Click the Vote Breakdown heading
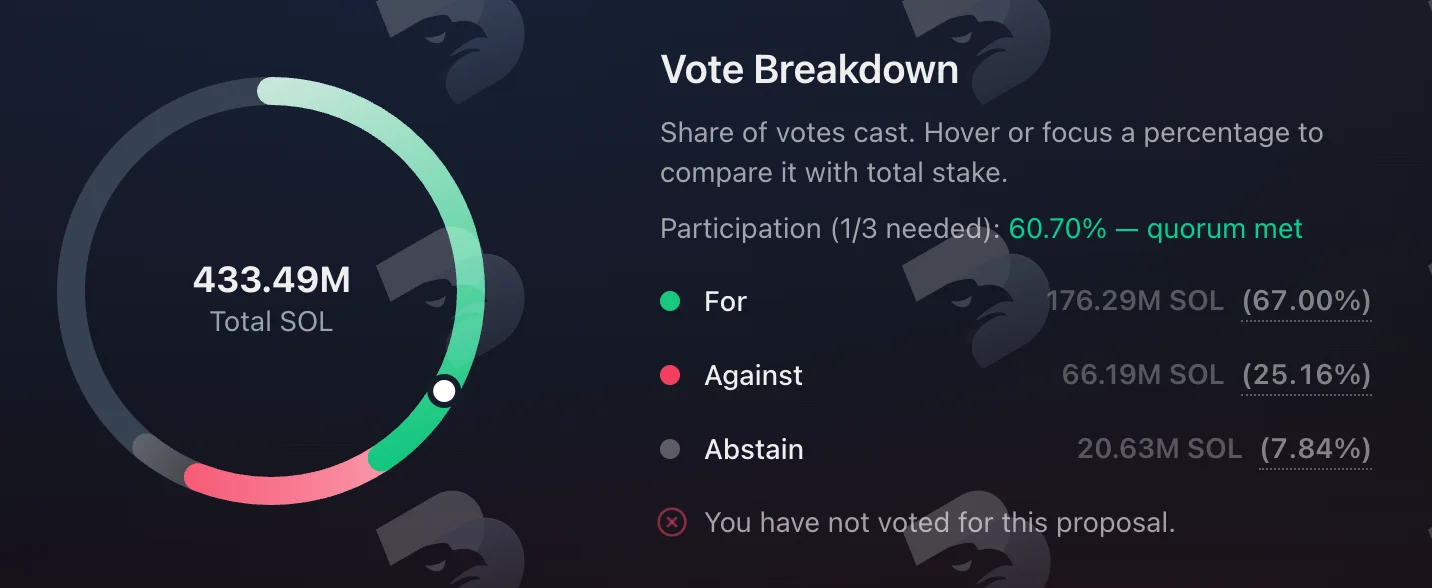1432x588 pixels. (x=810, y=70)
